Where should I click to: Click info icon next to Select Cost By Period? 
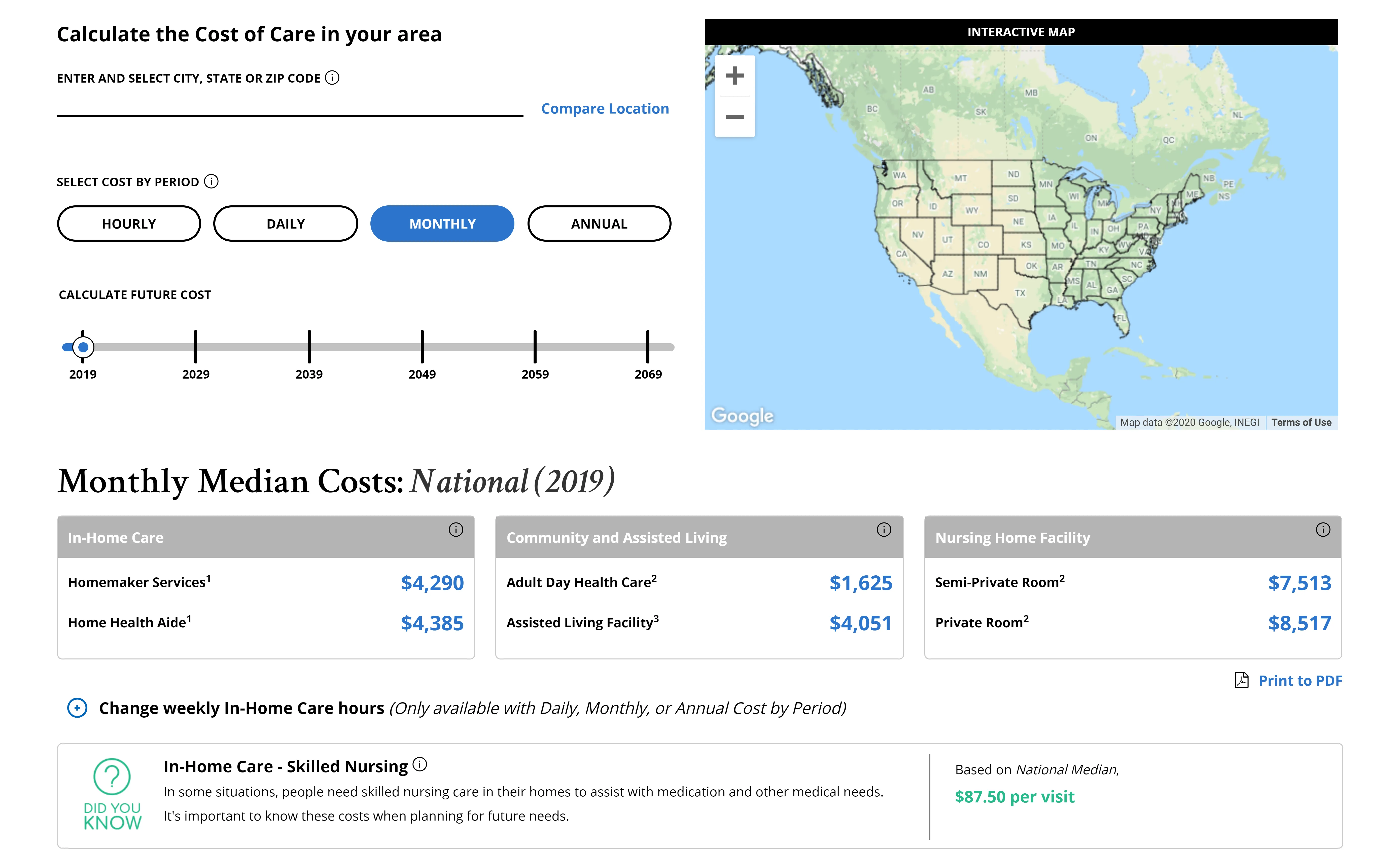click(211, 181)
